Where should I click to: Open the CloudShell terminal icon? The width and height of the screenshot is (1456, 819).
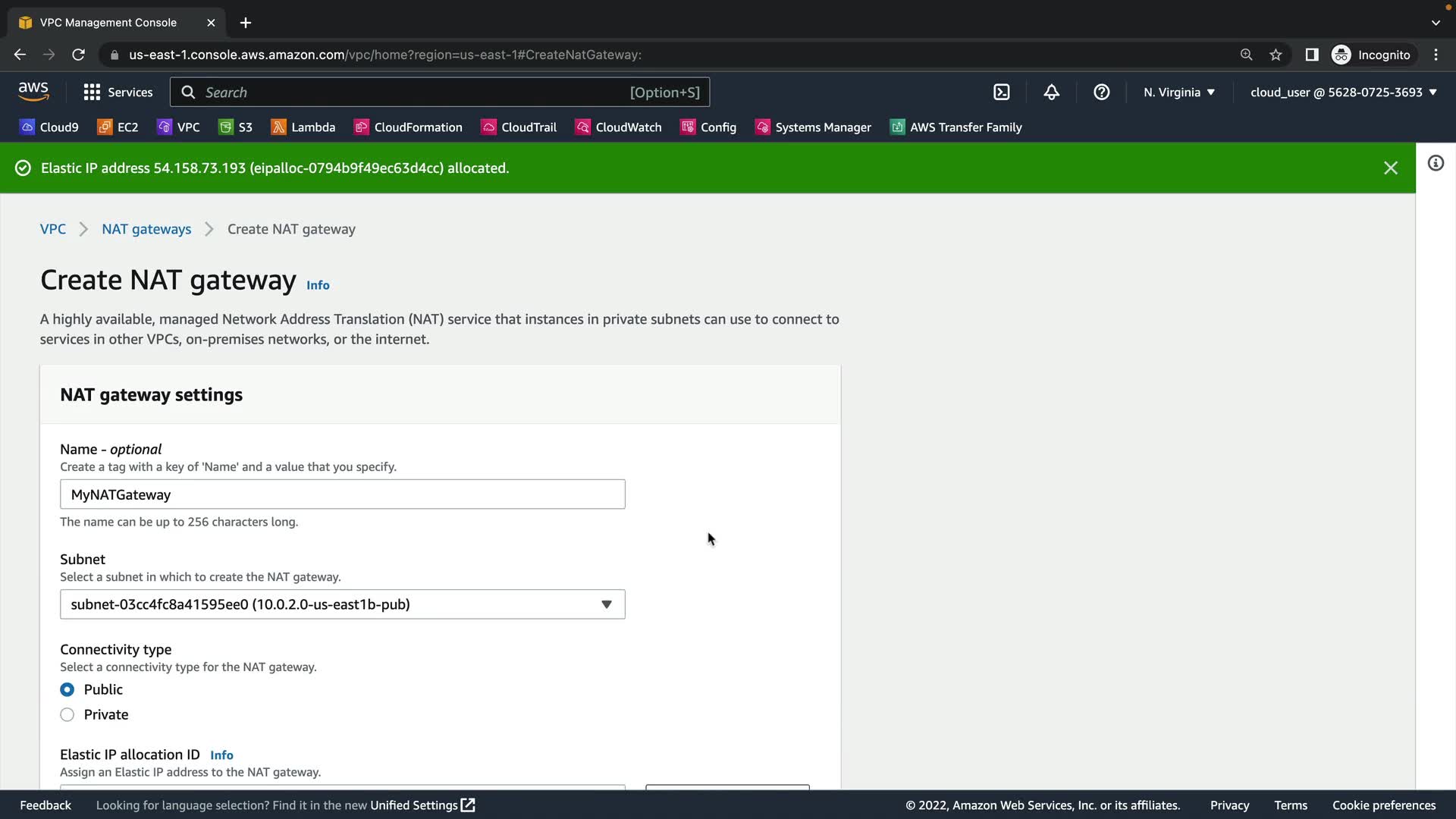[1001, 92]
